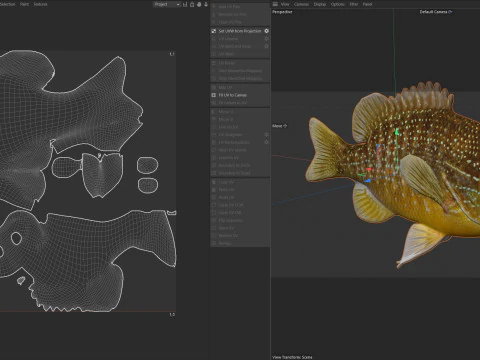480x360 pixels.
Task: Grab the blue Z-axis handle on fish
Action: pyautogui.click(x=367, y=181)
